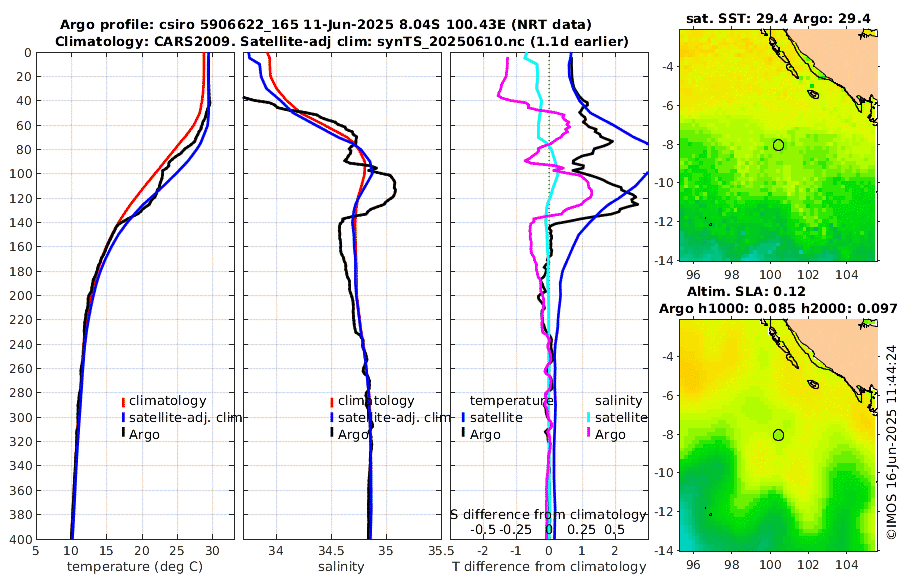This screenshot has height=580, width=900.
Task: Click the Argo profile title text
Action: click(x=325, y=25)
